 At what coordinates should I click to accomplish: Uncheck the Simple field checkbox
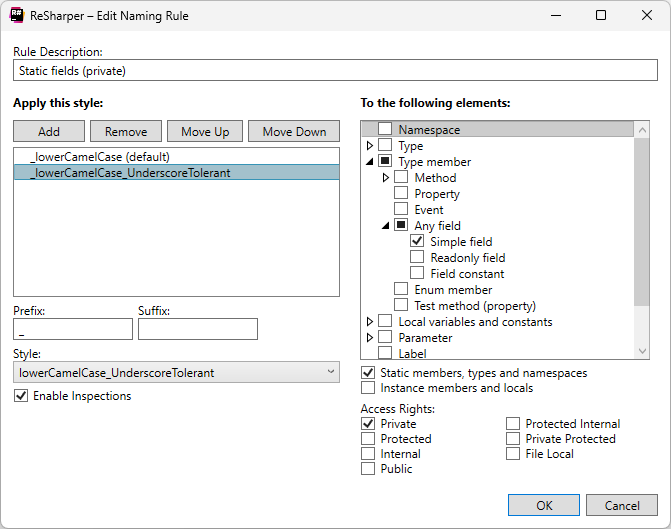(x=417, y=242)
